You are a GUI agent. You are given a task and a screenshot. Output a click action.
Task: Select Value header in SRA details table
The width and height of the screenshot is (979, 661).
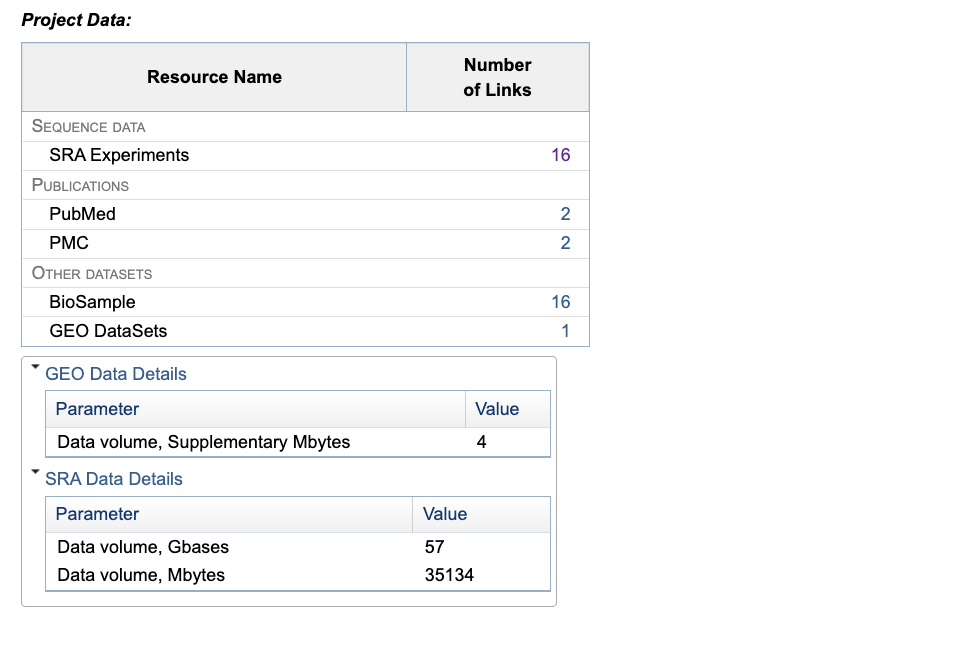pos(445,514)
